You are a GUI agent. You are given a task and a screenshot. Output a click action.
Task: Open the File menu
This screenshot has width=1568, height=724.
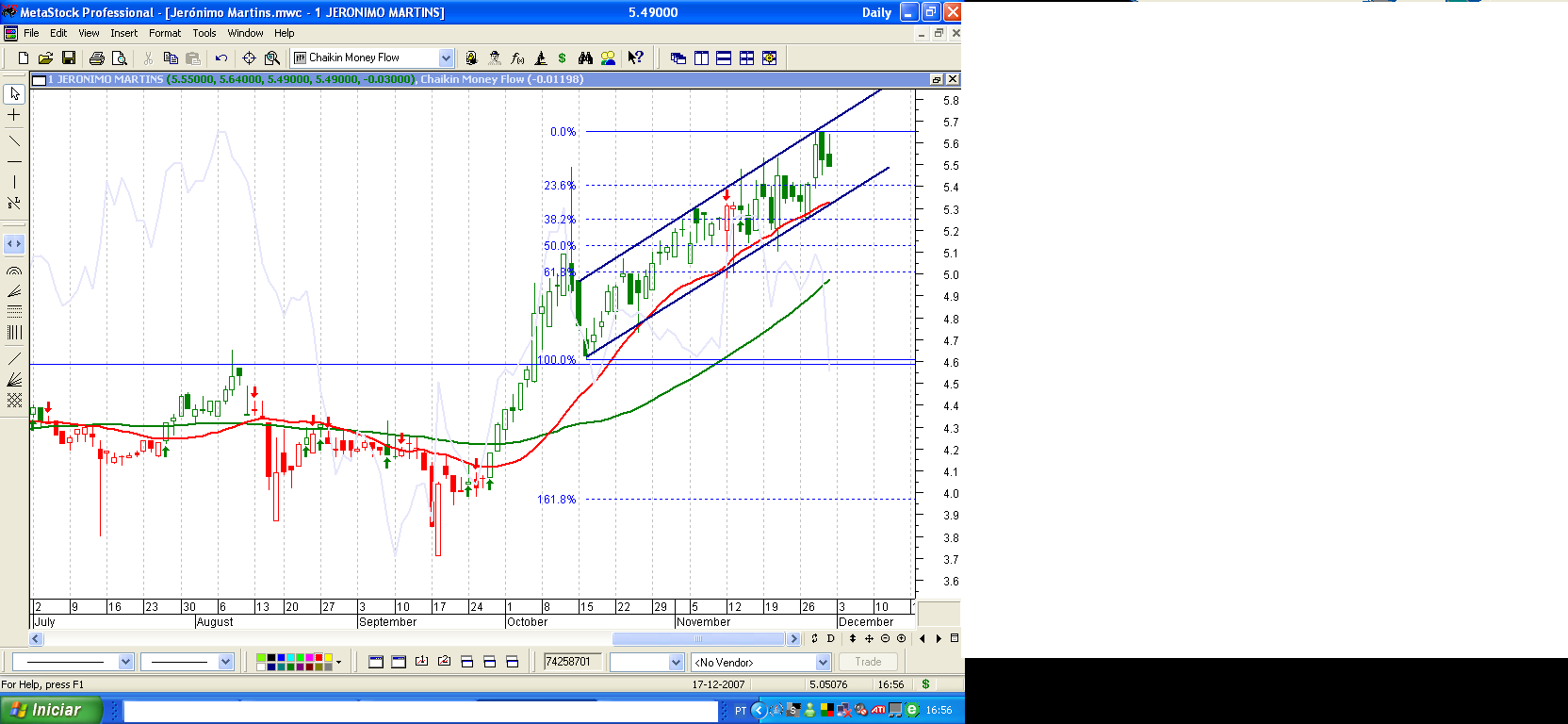click(x=31, y=33)
